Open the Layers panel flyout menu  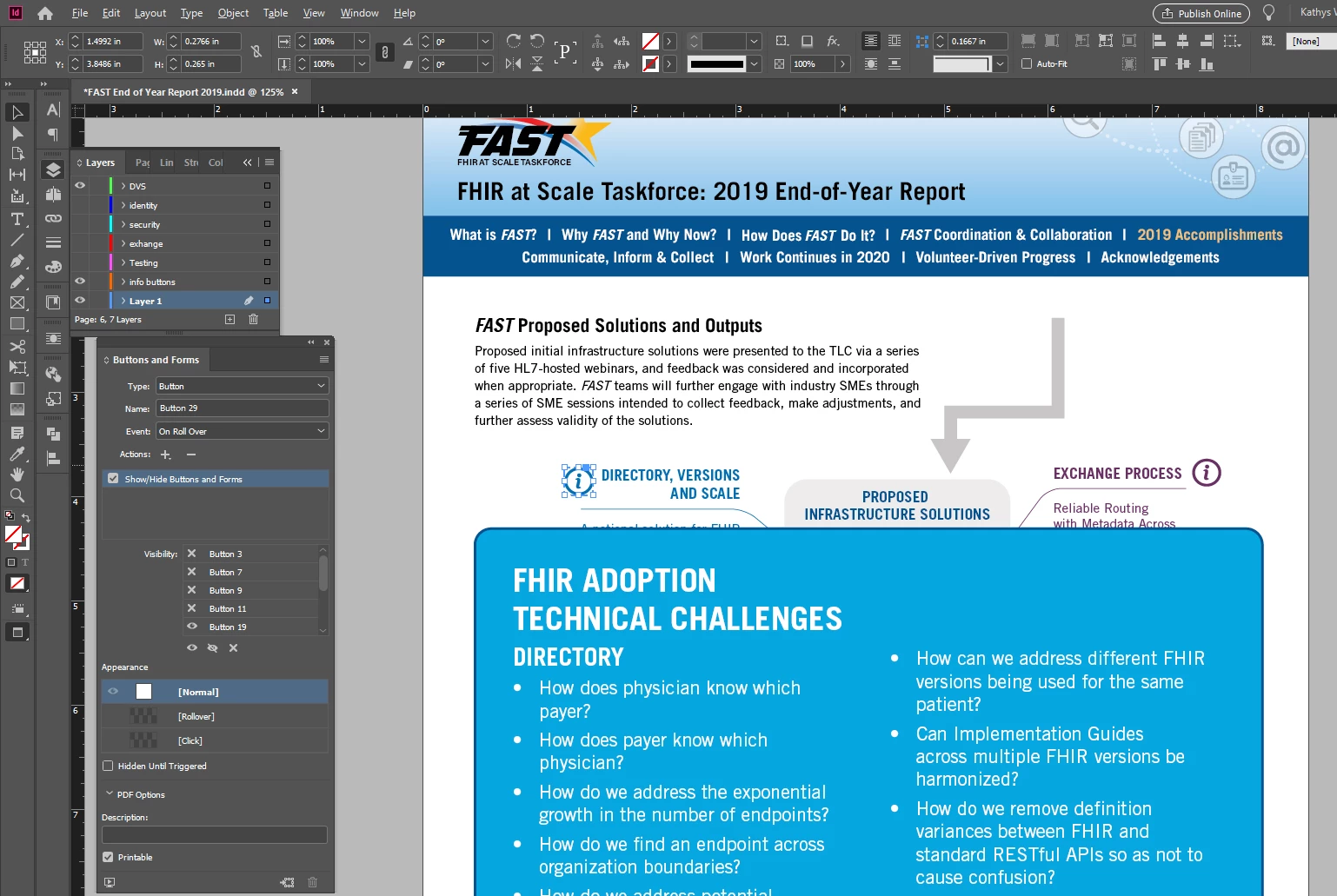[269, 163]
